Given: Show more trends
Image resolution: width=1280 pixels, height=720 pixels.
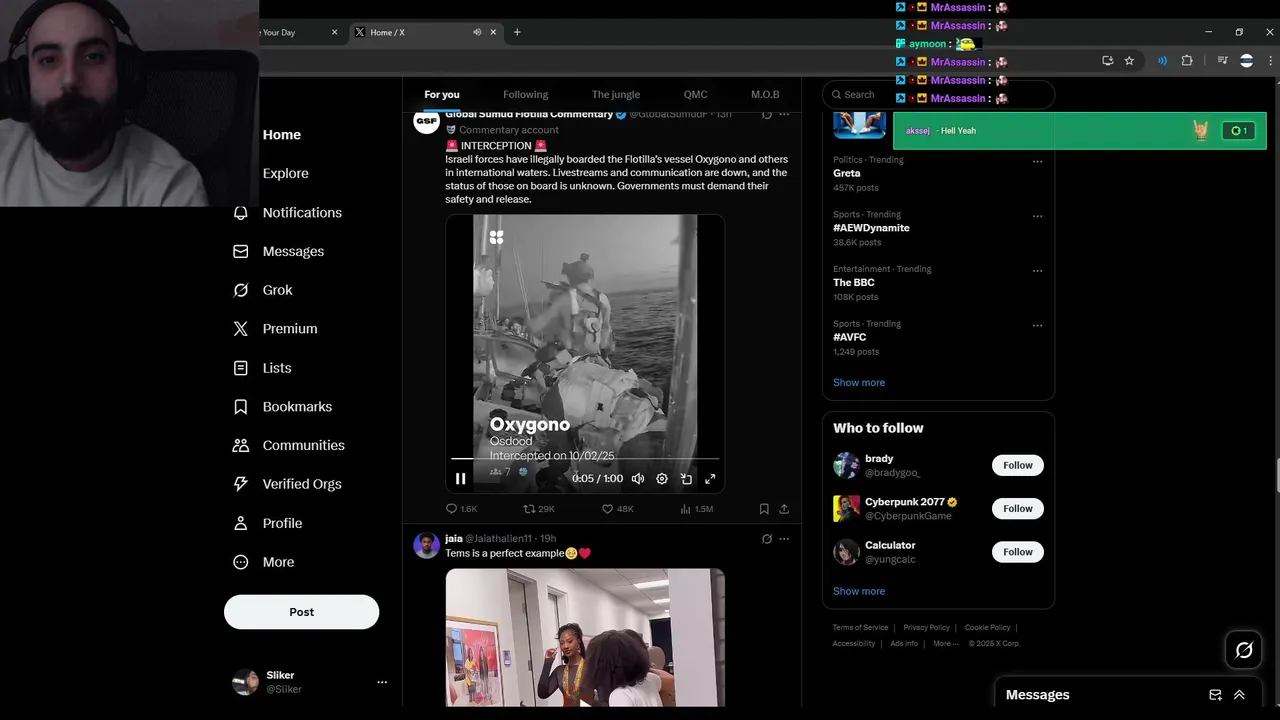Looking at the screenshot, I should click(859, 383).
